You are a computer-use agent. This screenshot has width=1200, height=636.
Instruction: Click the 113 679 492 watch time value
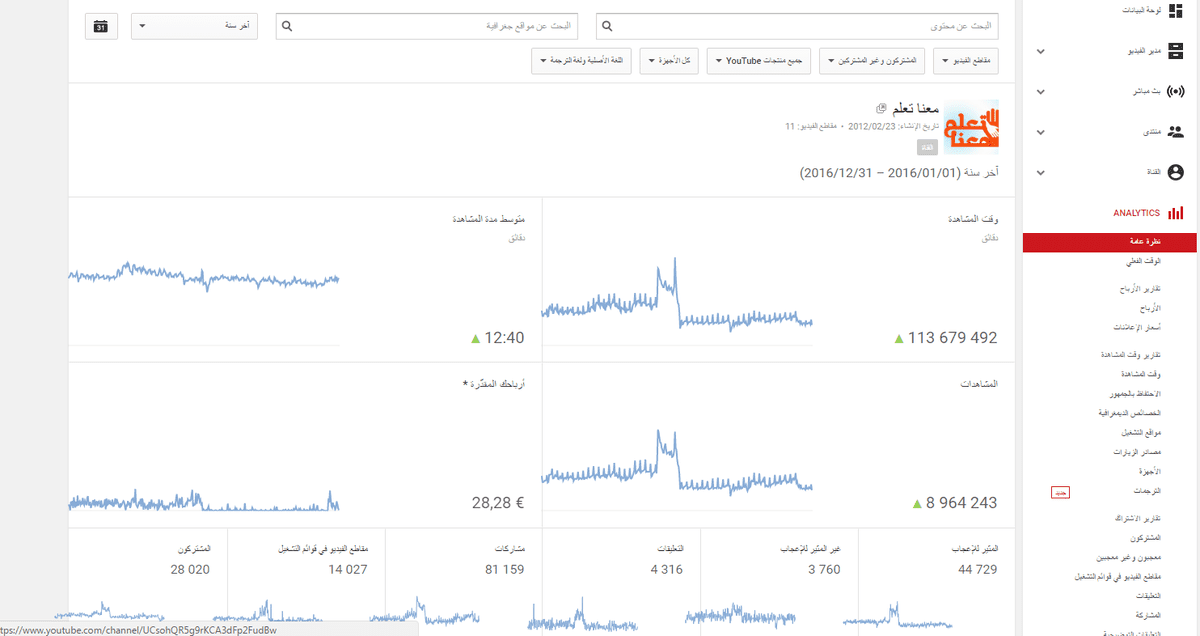tap(952, 338)
